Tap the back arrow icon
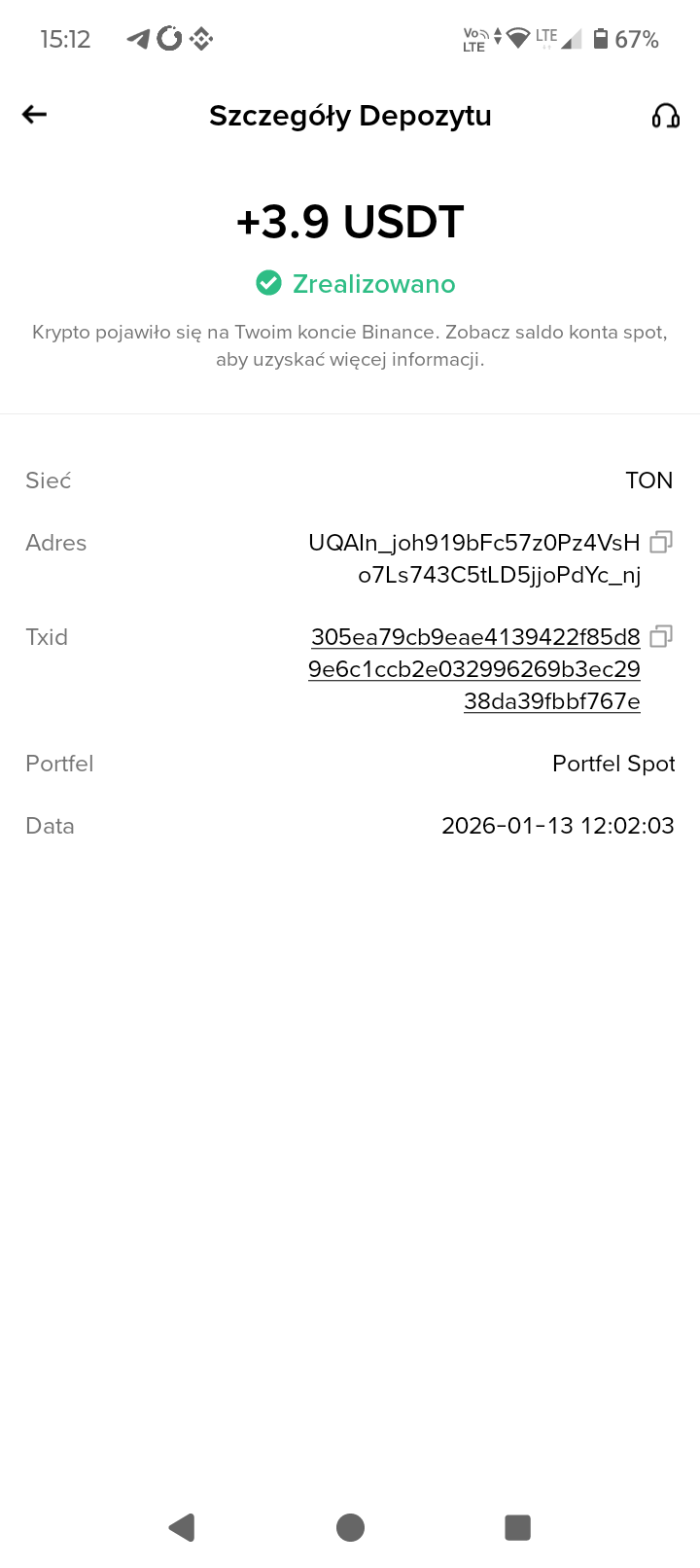 coord(35,115)
